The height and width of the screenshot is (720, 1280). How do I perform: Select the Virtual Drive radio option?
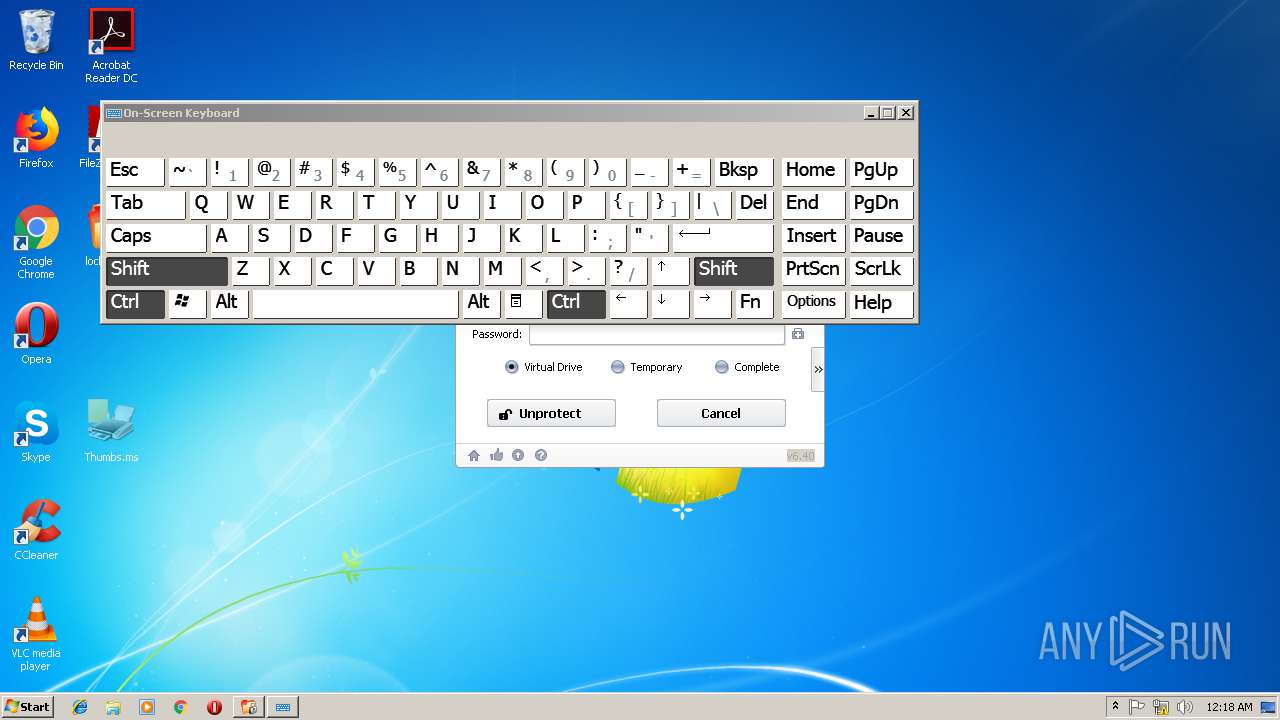pos(544,367)
